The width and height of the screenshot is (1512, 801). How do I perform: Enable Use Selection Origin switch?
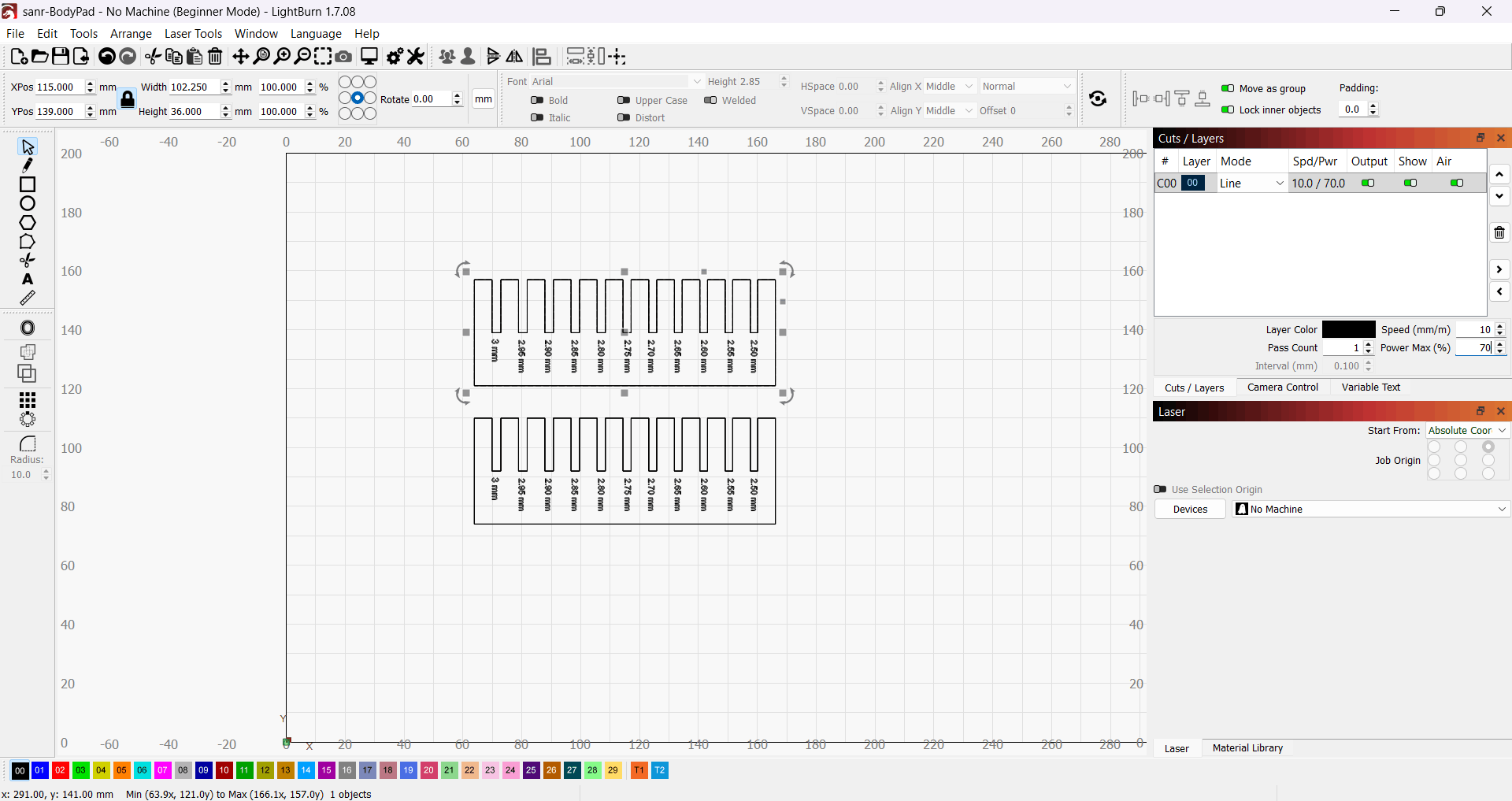pyautogui.click(x=1160, y=489)
